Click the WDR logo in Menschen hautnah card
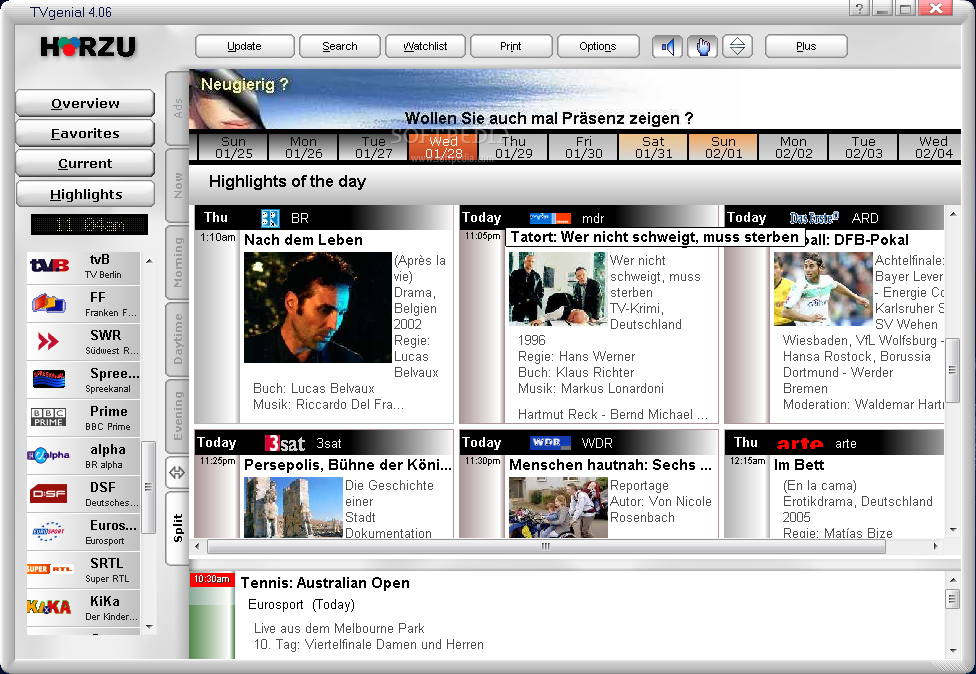This screenshot has height=674, width=976. coord(550,442)
